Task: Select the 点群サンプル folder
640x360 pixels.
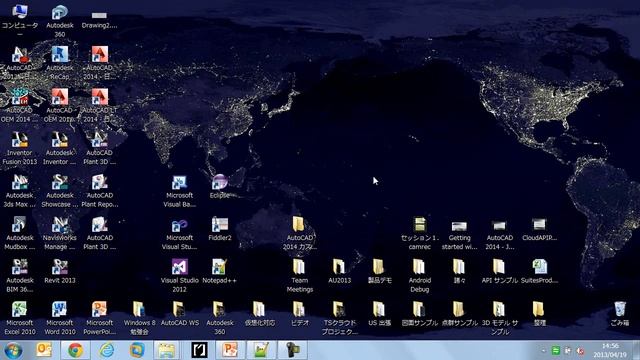Action: coord(459,313)
